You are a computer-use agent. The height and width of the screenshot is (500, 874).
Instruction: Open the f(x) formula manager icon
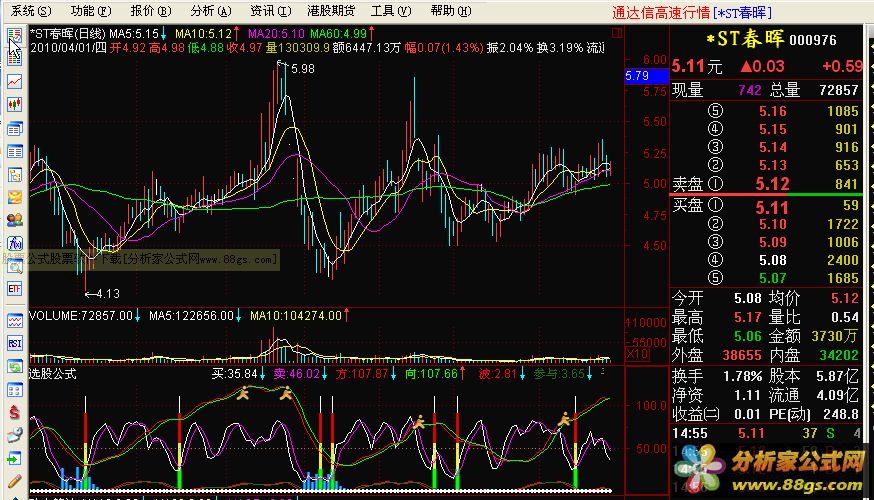[14, 243]
